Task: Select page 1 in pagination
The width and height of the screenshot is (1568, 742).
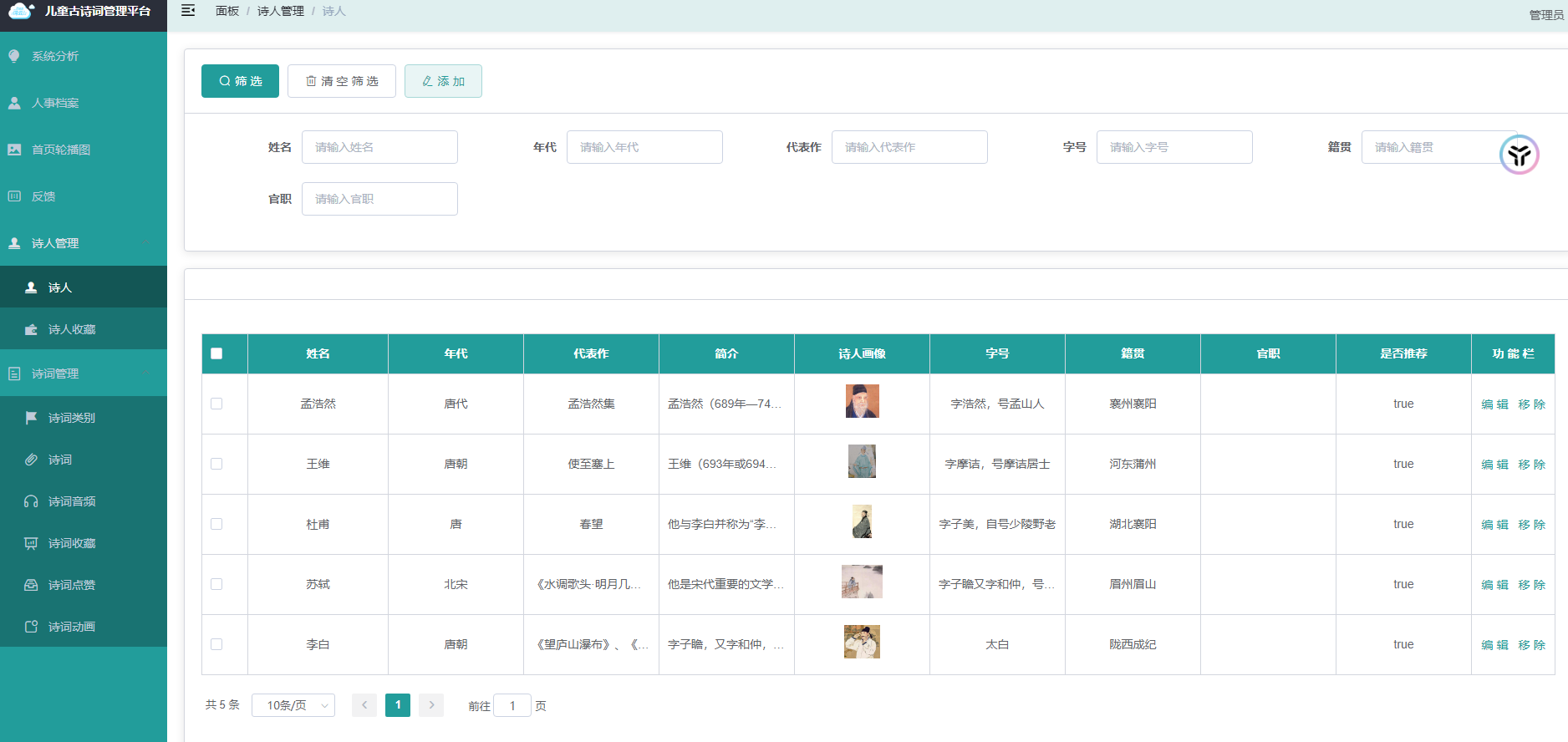Action: (x=398, y=705)
